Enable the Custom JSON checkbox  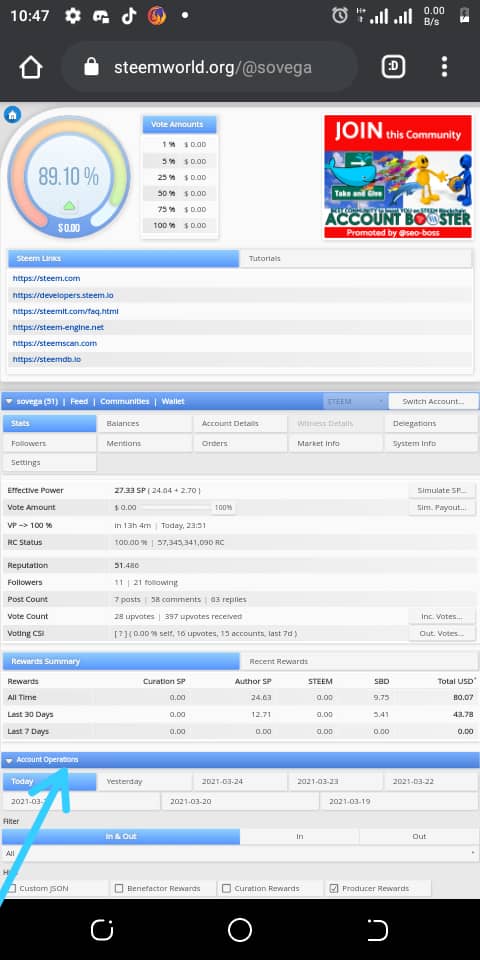12,888
